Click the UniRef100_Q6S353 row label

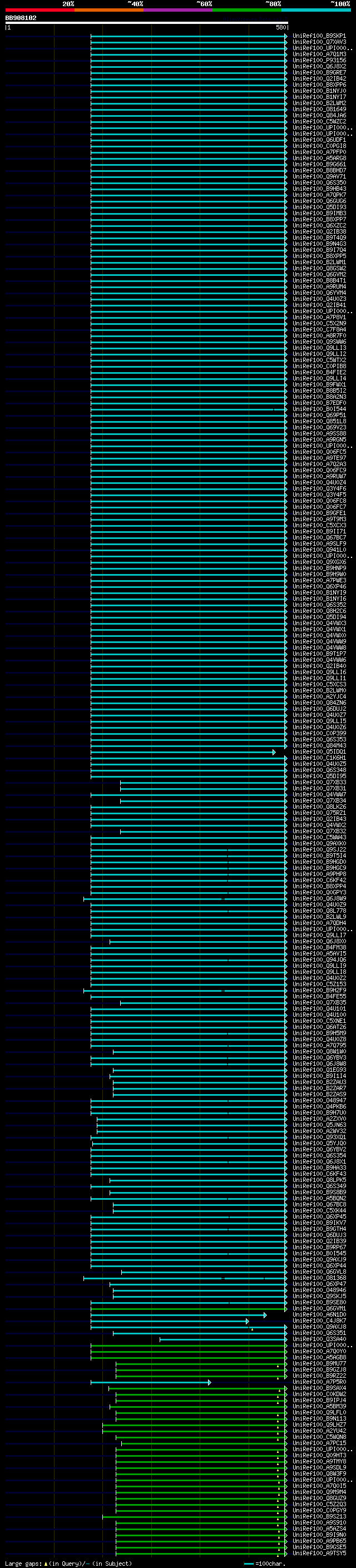pyautogui.click(x=319, y=740)
